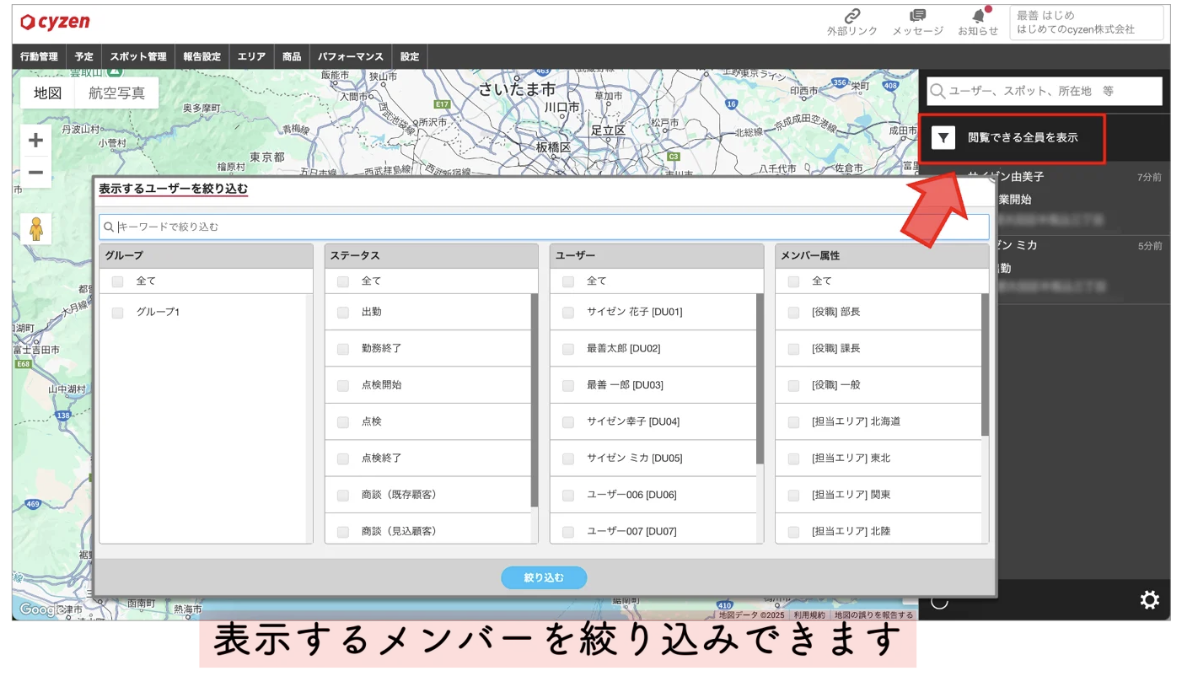Open the エリア menu
This screenshot has height=678, width=1186.
[x=251, y=57]
